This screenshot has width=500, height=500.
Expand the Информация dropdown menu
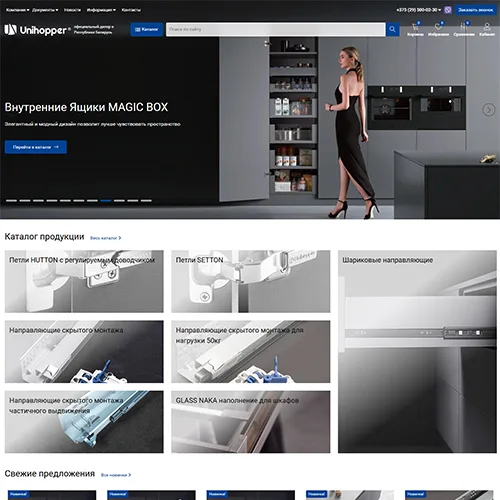[101, 10]
